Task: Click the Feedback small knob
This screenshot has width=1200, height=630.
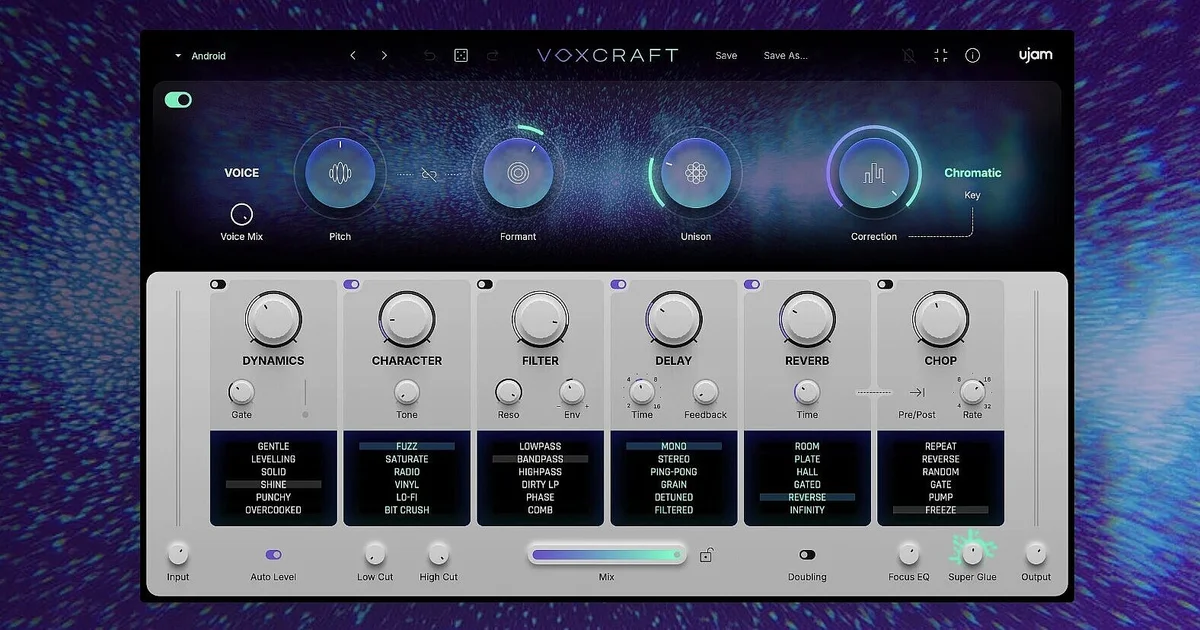Action: pos(706,392)
